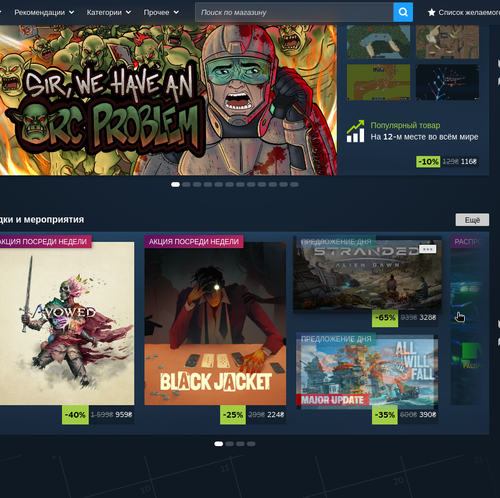The width and height of the screenshot is (500, 498).
Task: Select the first featured carousel dot
Action: 175,184
